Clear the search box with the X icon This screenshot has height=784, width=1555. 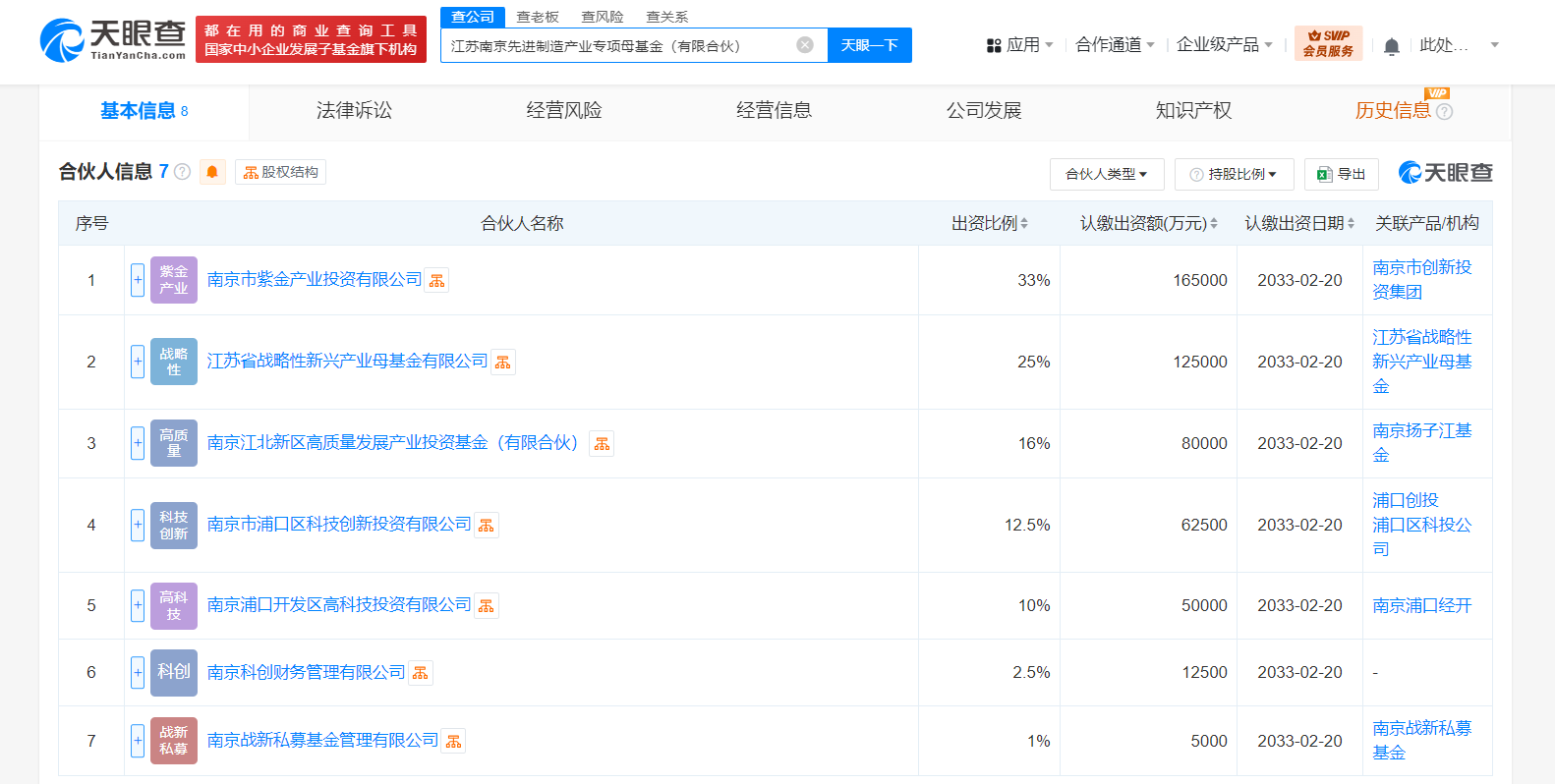[805, 45]
